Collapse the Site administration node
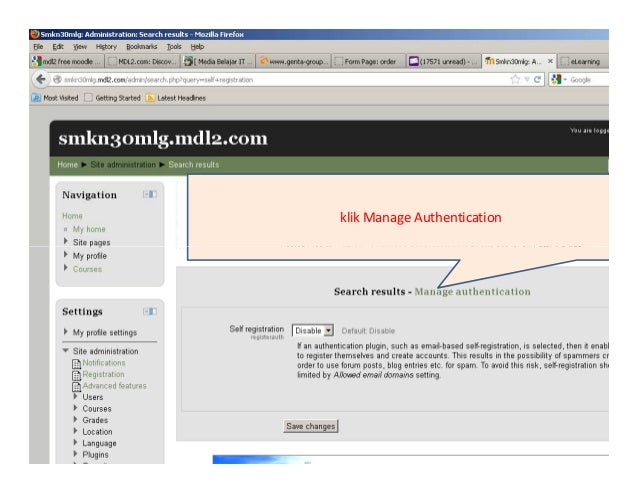This screenshot has height=493, width=638. click(x=66, y=350)
